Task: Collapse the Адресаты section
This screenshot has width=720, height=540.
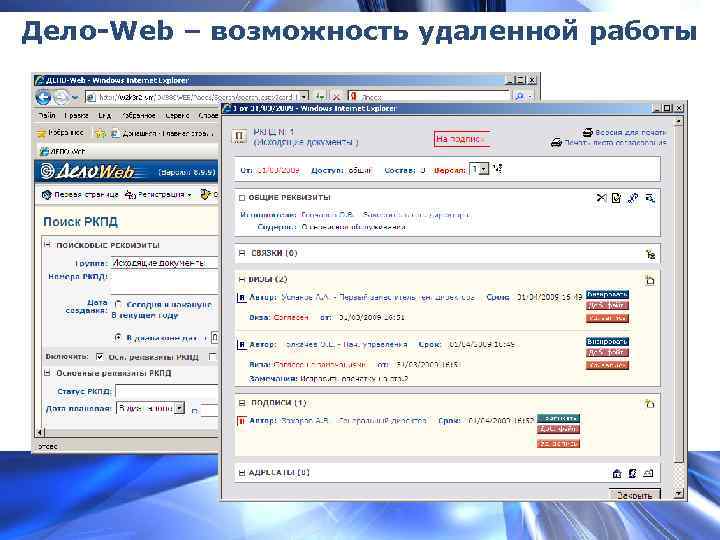Action: [242, 472]
